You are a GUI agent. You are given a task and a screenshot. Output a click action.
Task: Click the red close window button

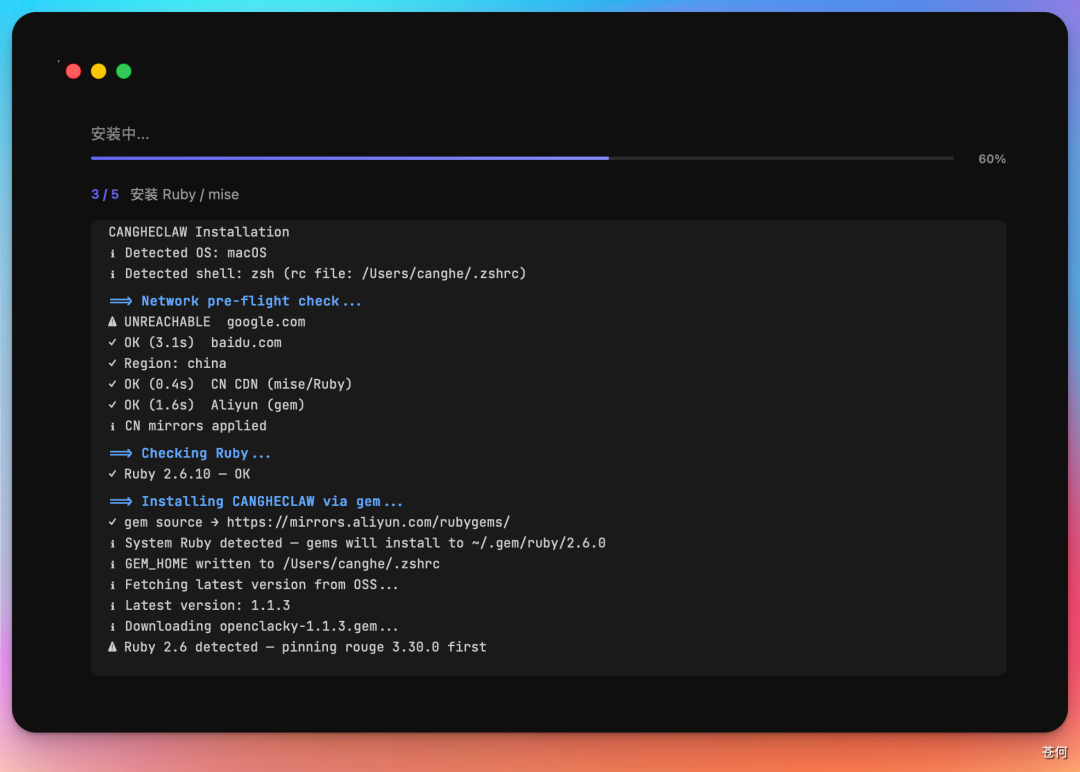73,71
